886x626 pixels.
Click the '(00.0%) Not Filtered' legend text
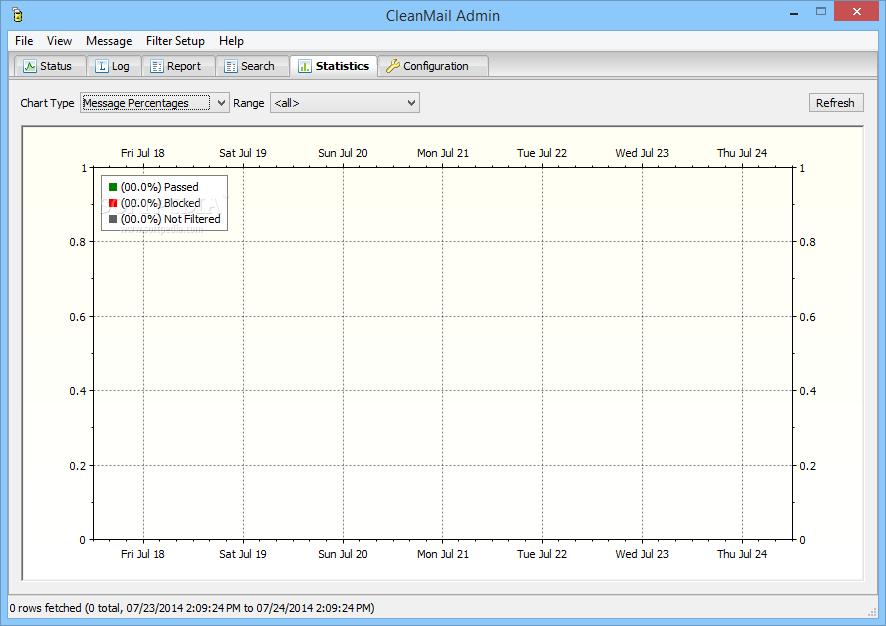[x=171, y=219]
